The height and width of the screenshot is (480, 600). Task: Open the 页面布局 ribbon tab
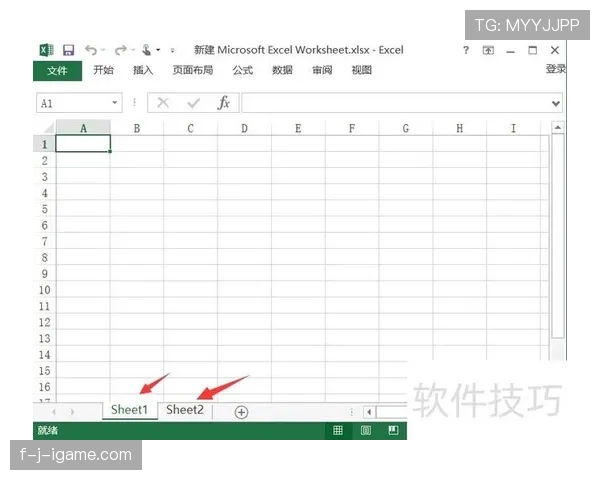[192, 70]
